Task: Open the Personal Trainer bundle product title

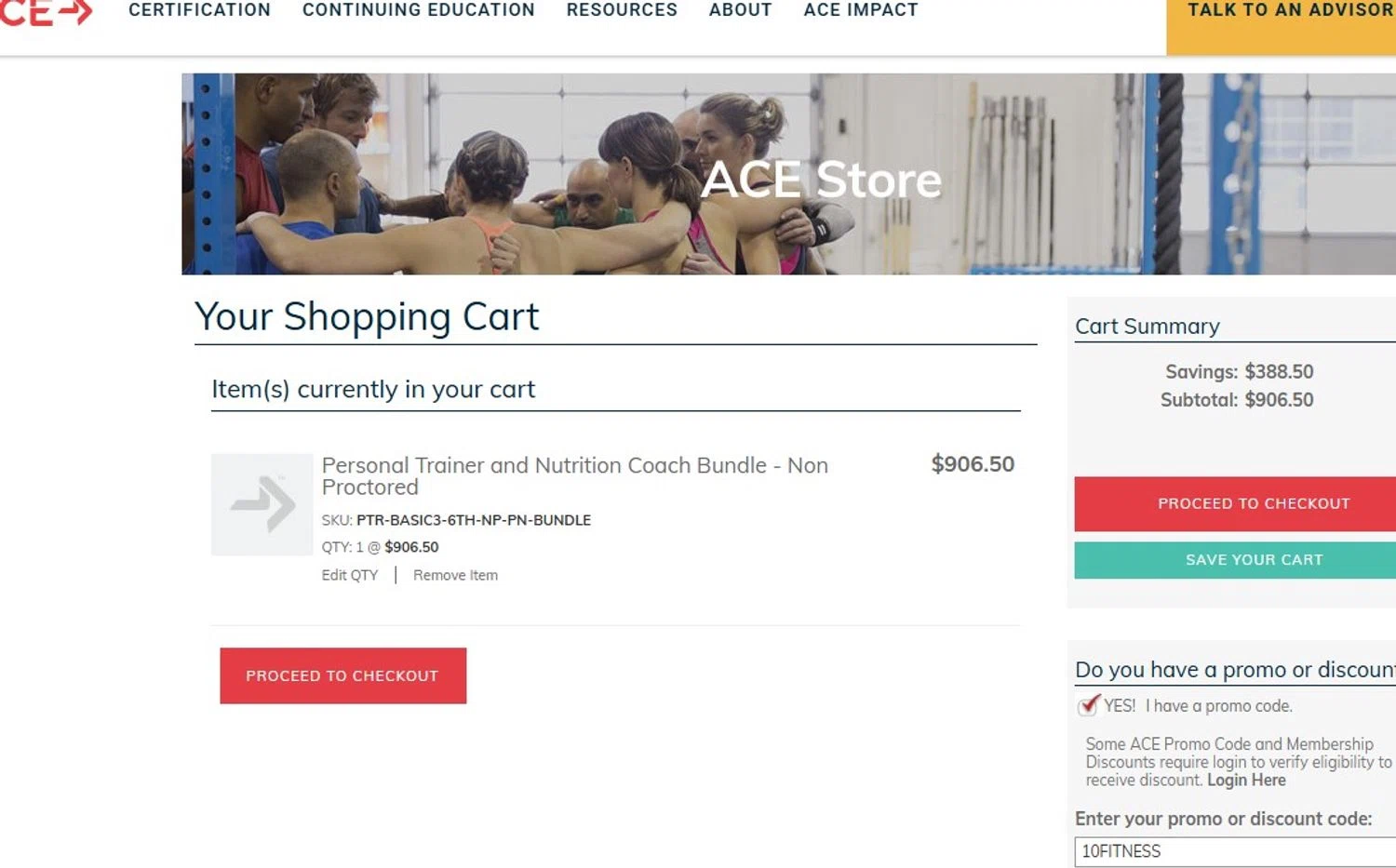Action: click(574, 475)
